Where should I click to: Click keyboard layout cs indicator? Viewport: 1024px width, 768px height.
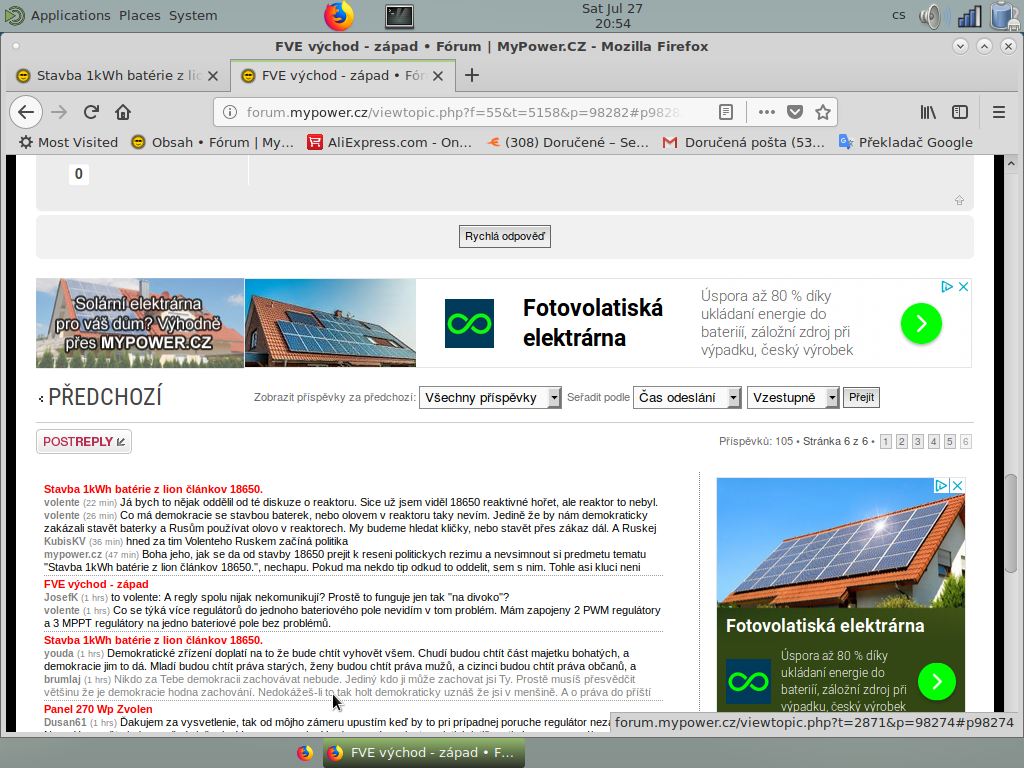[x=899, y=15]
